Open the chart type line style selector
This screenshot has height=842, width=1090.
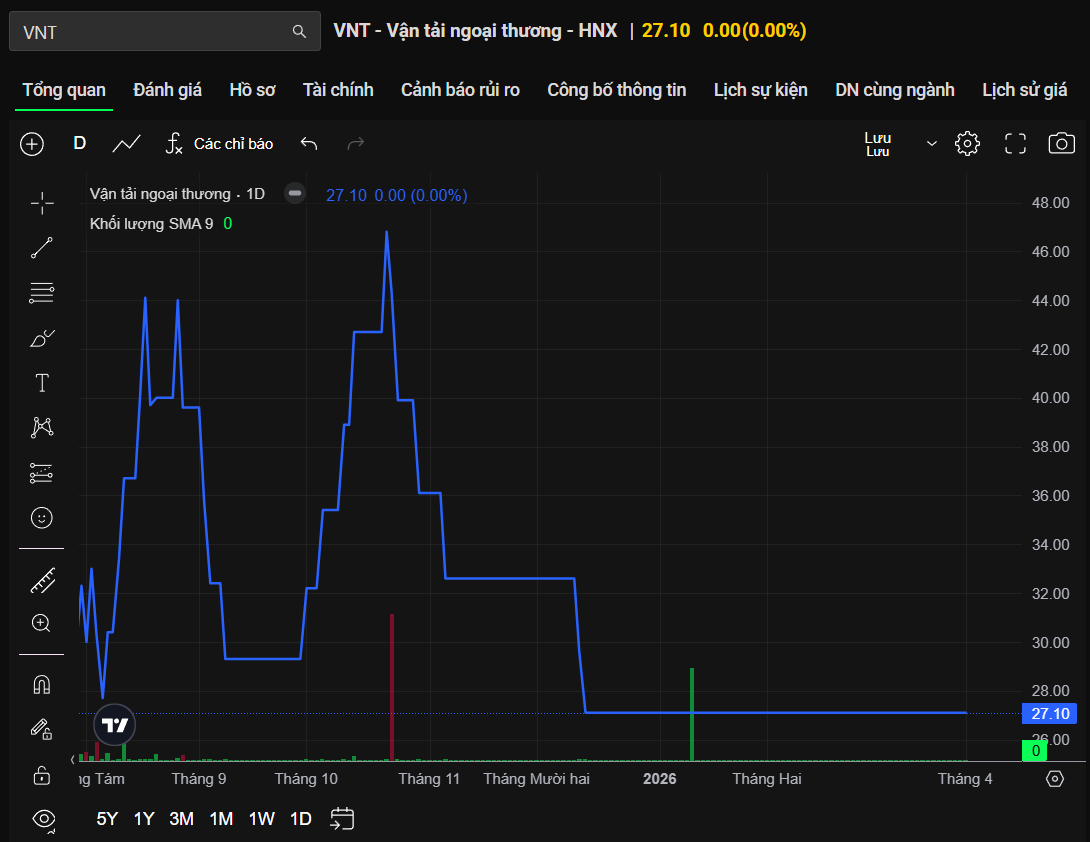[x=127, y=144]
